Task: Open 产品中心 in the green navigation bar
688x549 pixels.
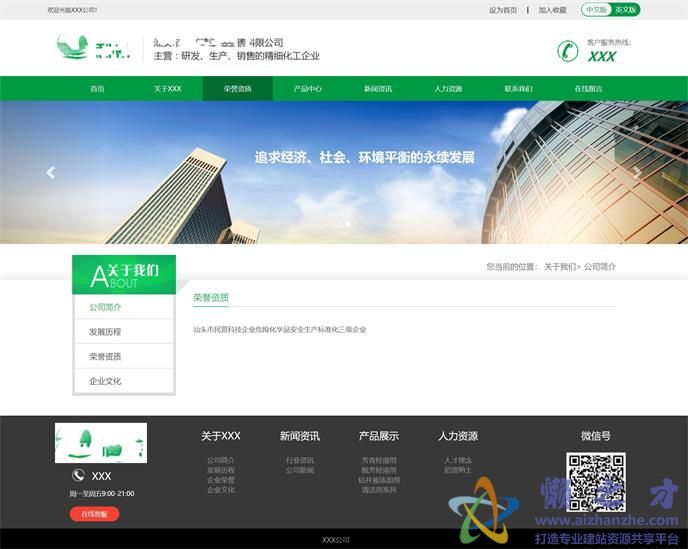Action: click(308, 89)
